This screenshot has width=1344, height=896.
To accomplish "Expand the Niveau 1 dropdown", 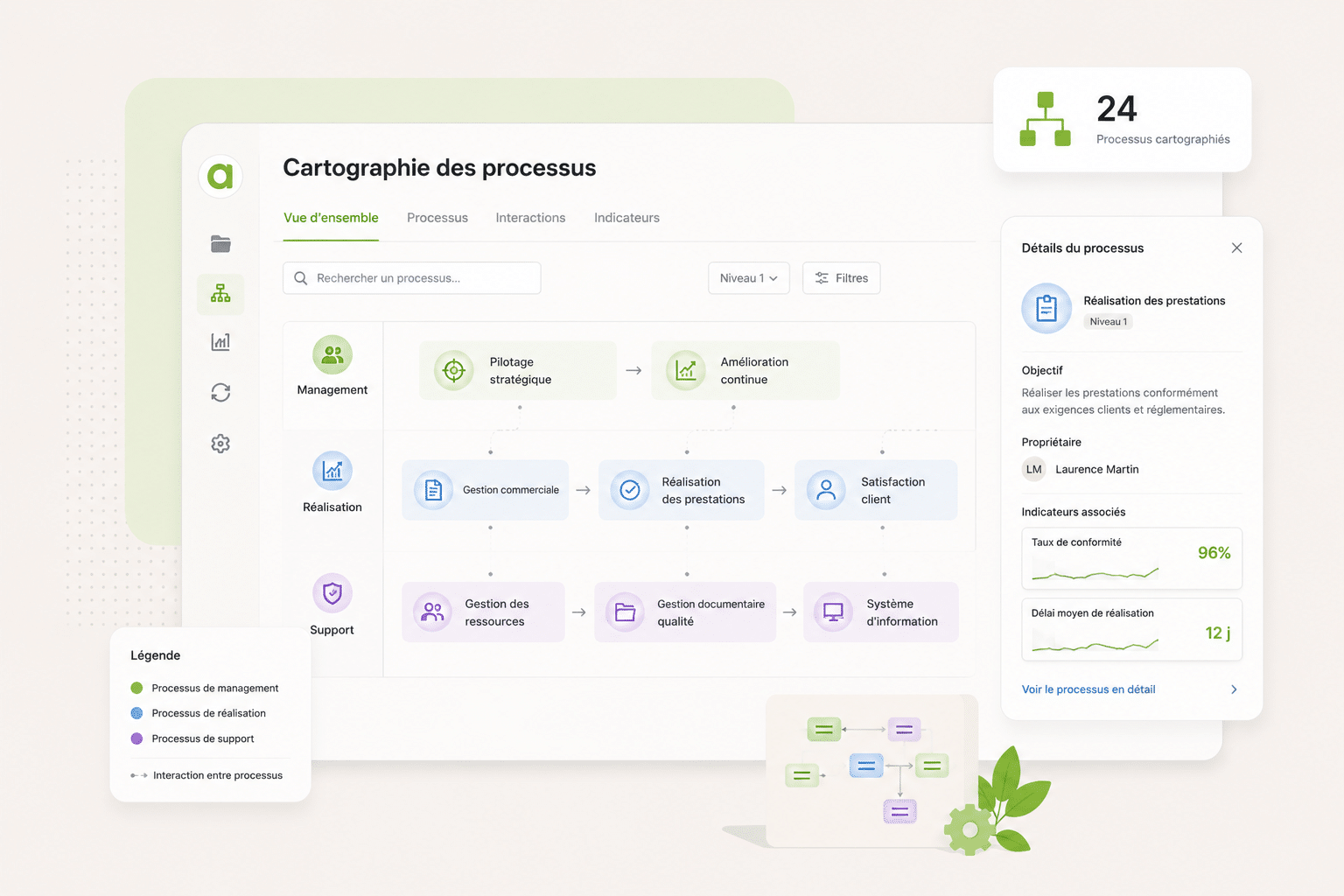I will tap(749, 278).
